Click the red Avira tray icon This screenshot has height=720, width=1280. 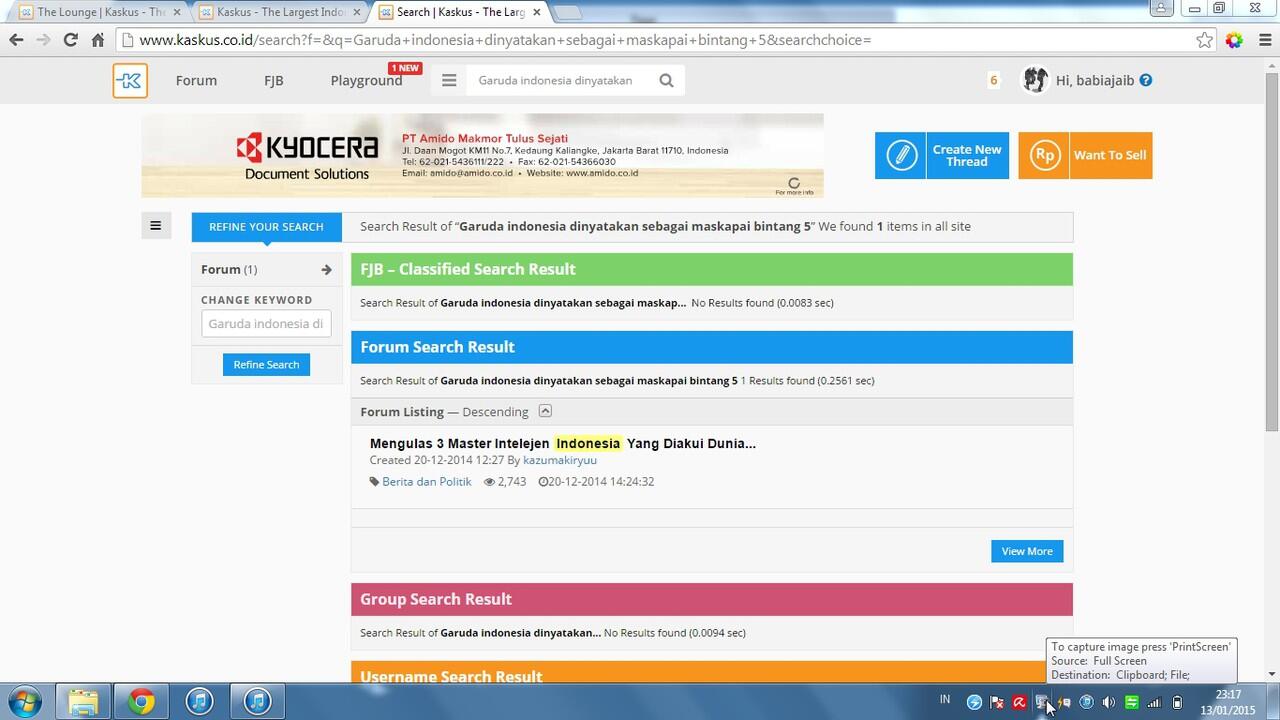[1019, 703]
